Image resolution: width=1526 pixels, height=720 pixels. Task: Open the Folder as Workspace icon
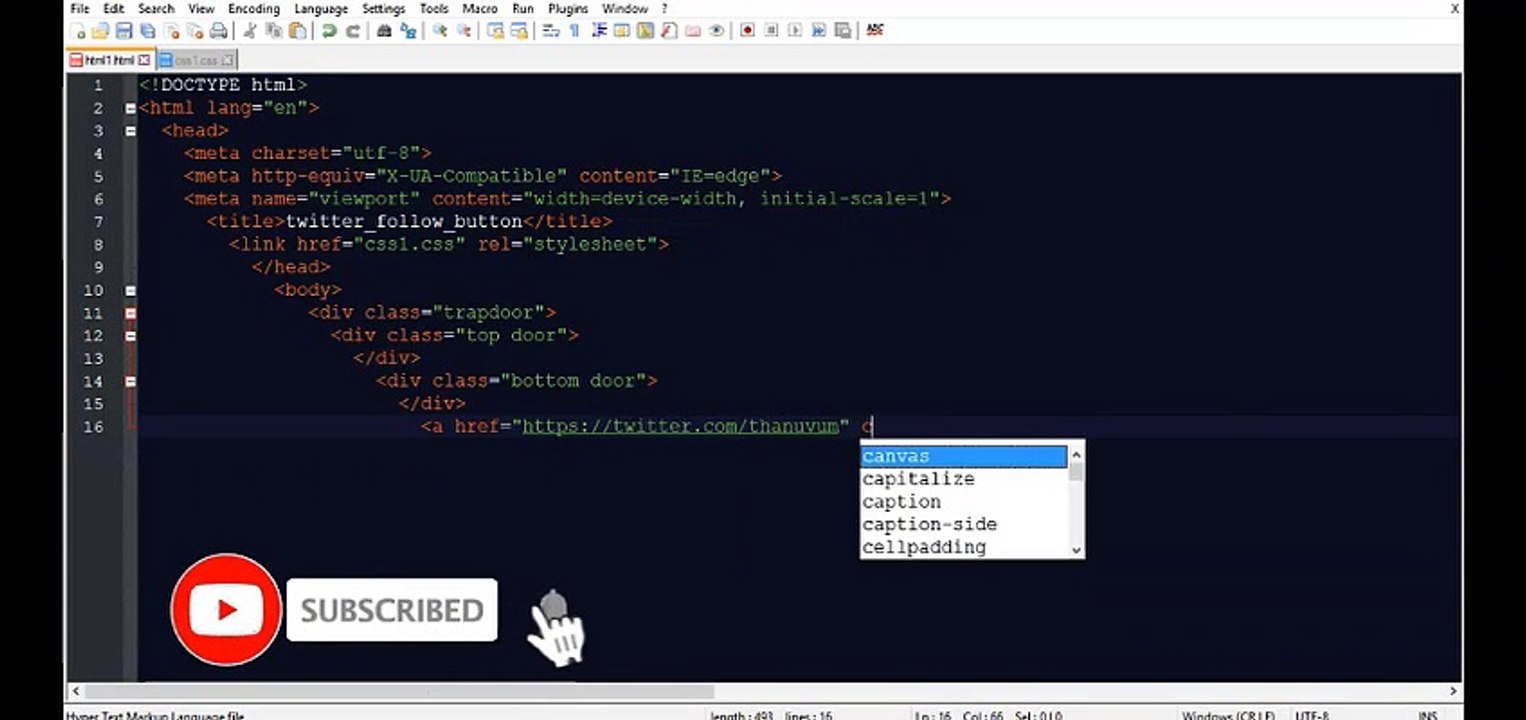pyautogui.click(x=693, y=31)
